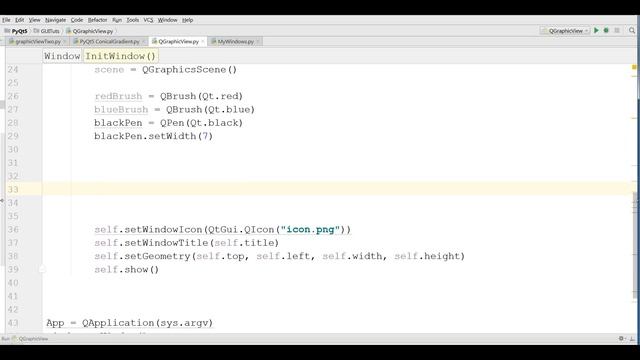Screen dimensions: 640x360
Task: Click the editor vertical scrollbar
Action: click(x=635, y=245)
